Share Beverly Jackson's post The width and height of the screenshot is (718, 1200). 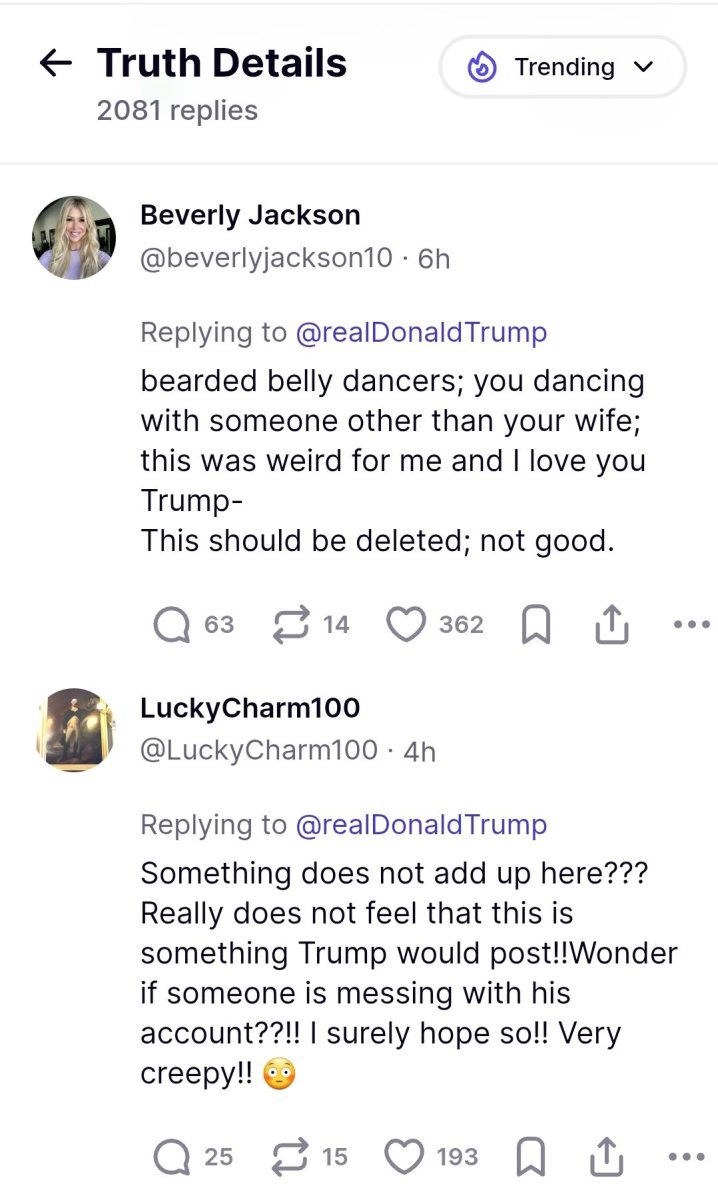click(610, 626)
